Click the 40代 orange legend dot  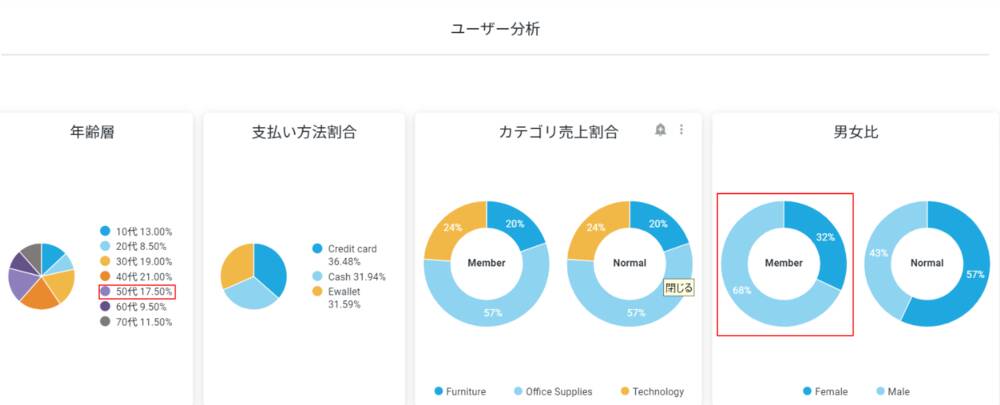point(105,277)
